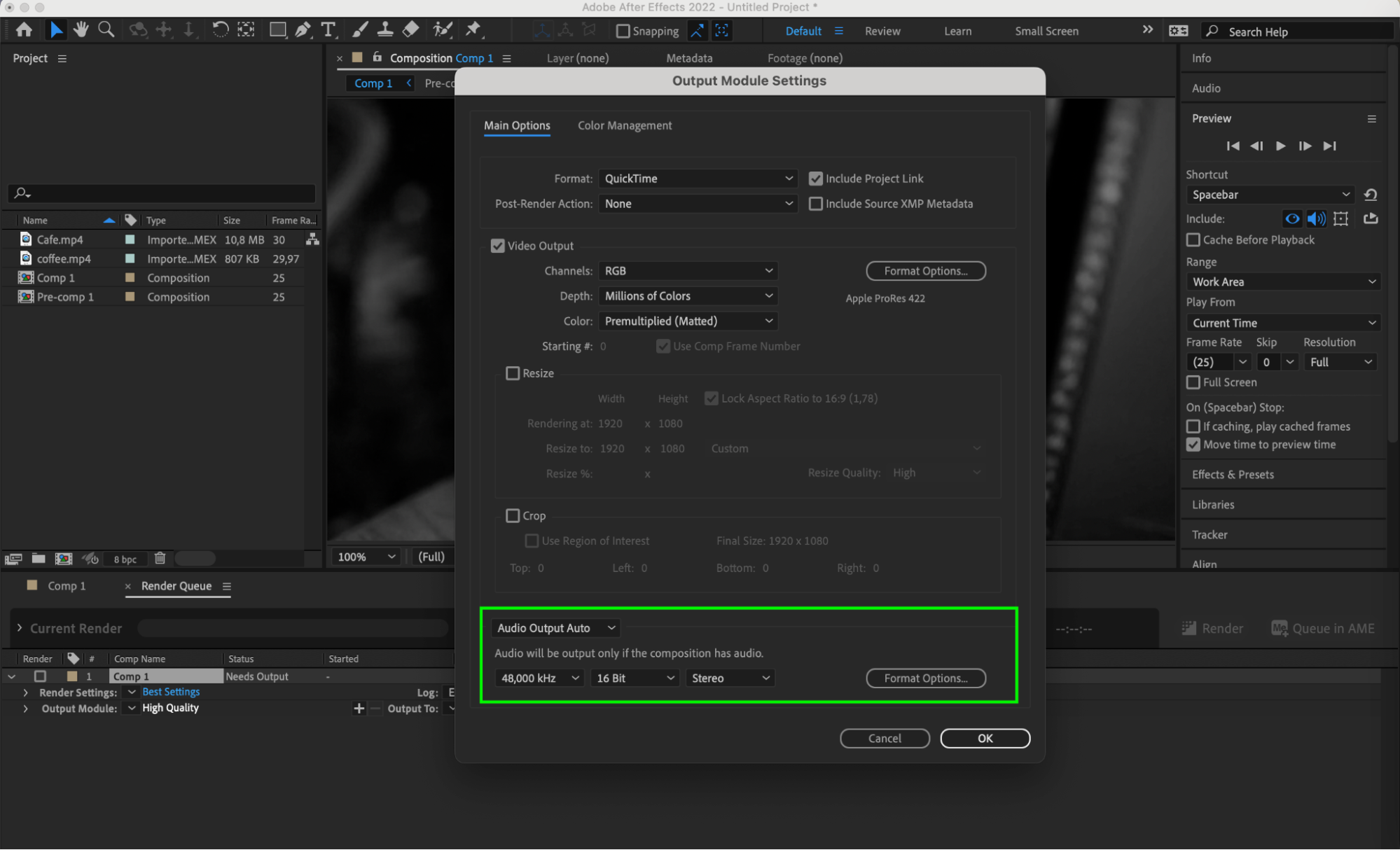Open the Channels dropdown showing RGB
The width and height of the screenshot is (1400, 850).
click(x=688, y=271)
